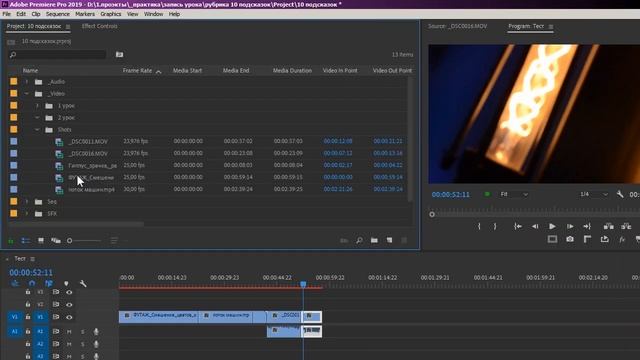Expand the Seq bin
This screenshot has height=360, width=640.
[27, 202]
